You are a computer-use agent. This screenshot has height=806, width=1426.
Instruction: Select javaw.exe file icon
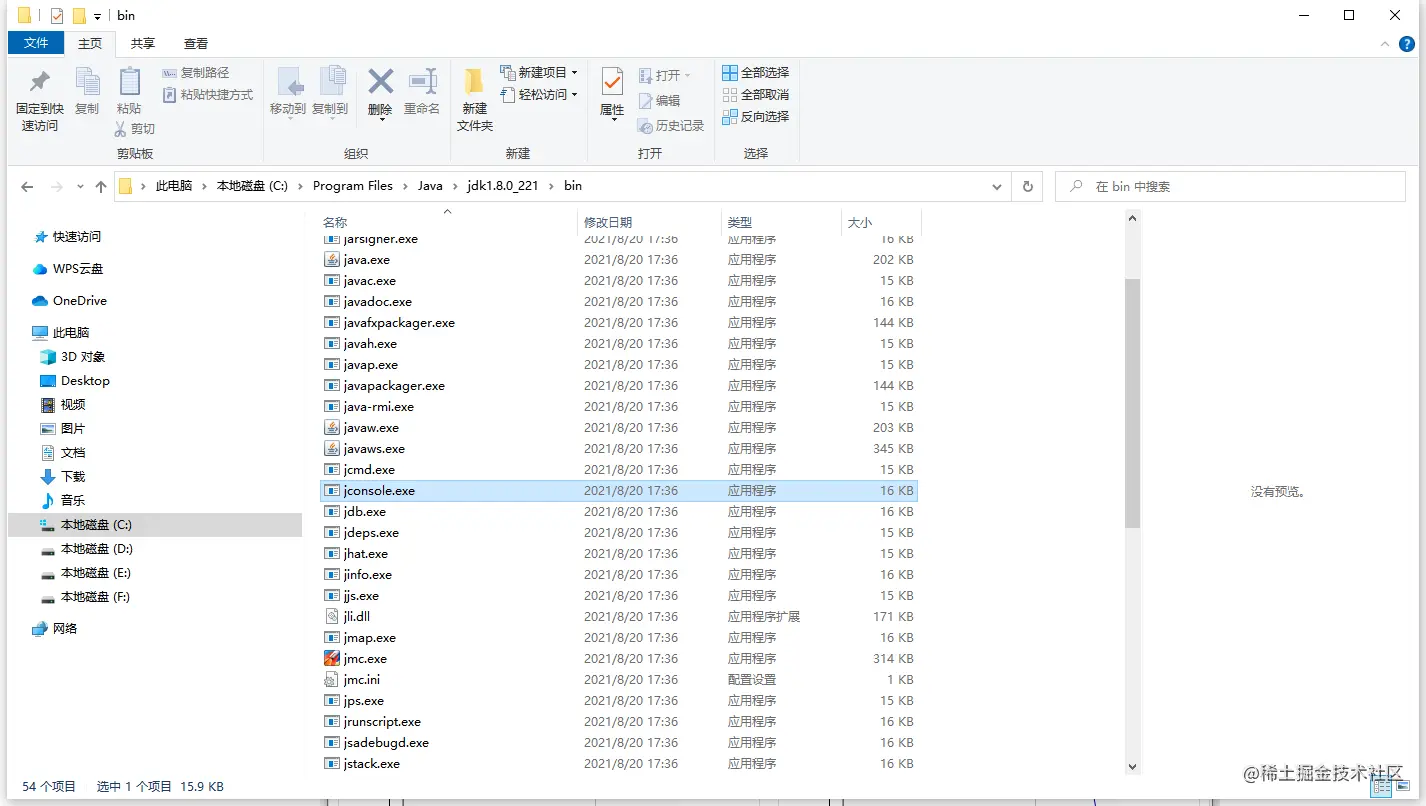[332, 428]
